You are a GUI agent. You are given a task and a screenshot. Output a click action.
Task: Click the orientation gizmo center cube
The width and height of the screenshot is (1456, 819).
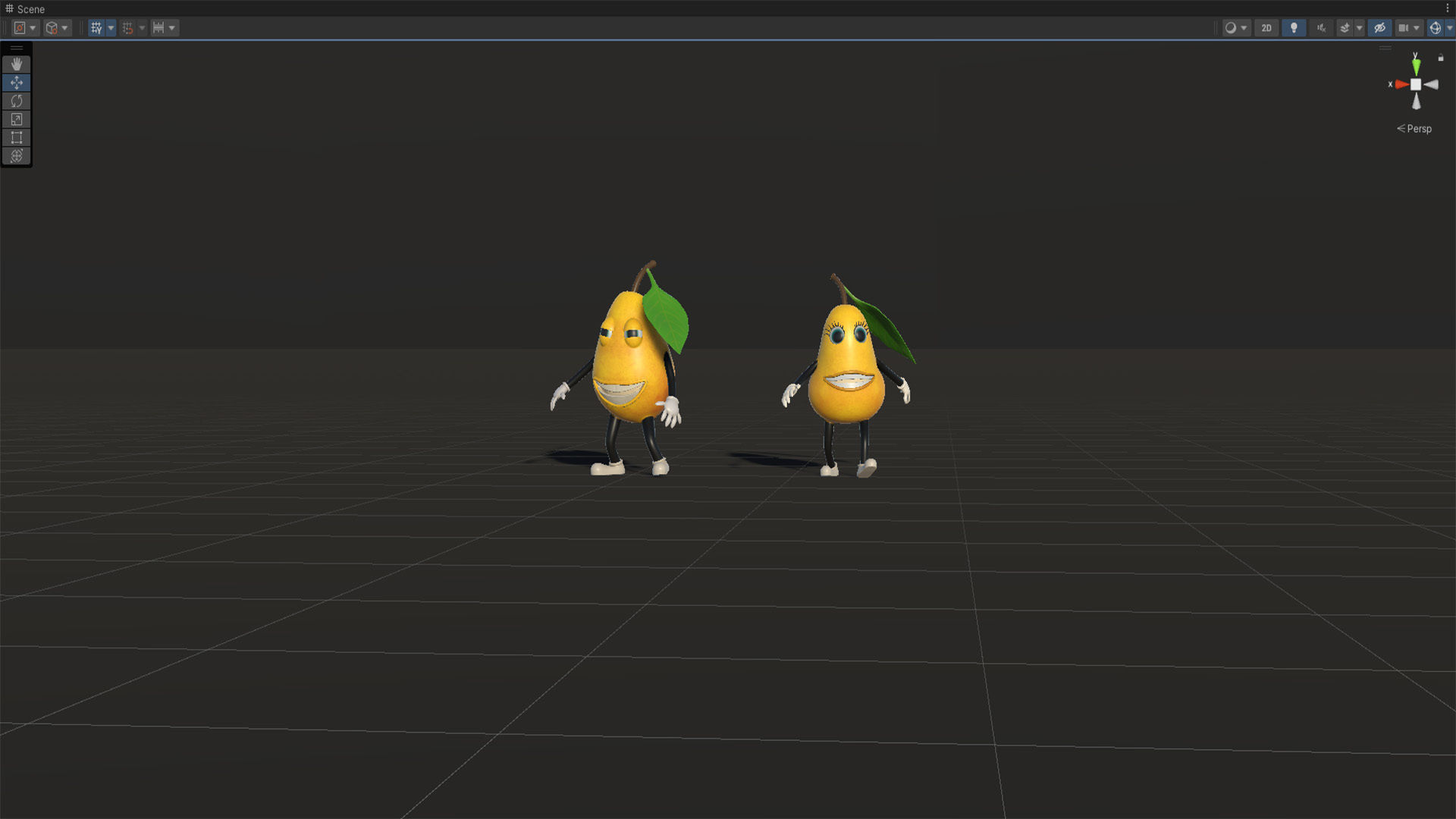(1416, 84)
